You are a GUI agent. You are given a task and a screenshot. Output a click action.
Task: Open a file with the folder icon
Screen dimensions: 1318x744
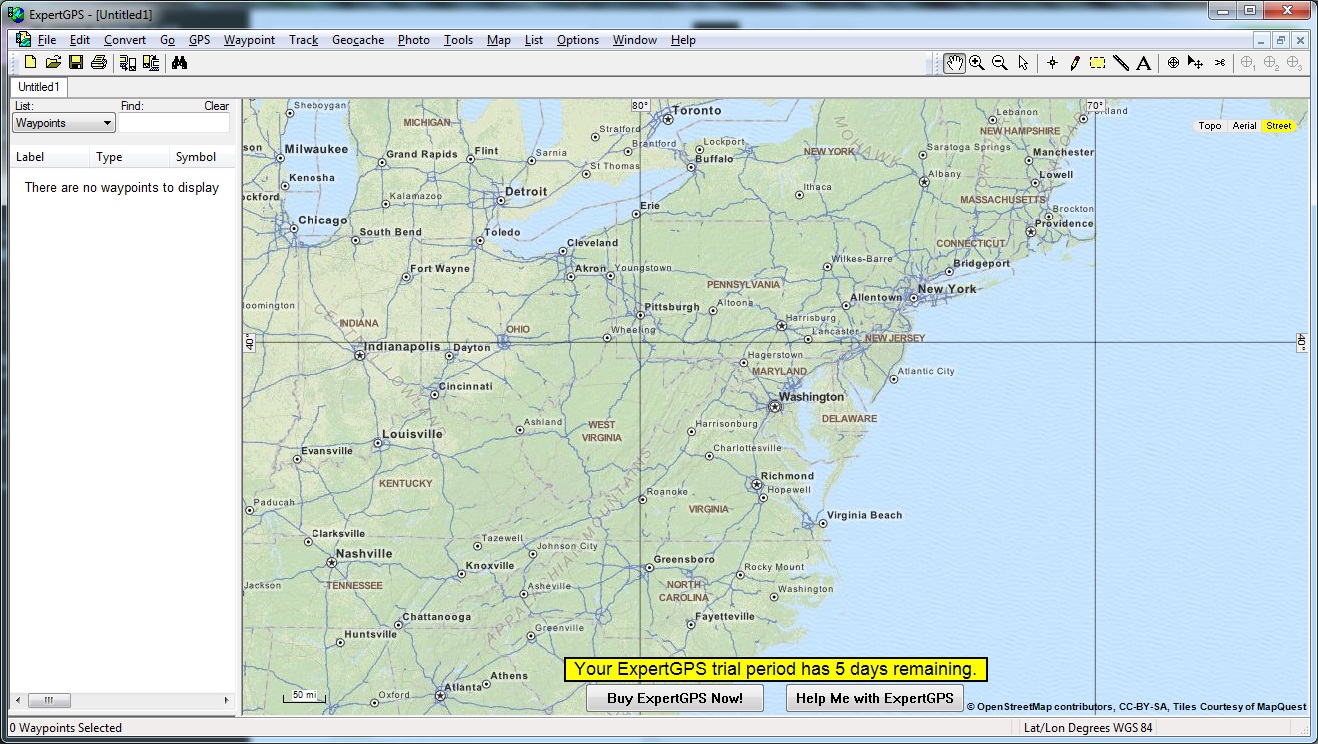(53, 62)
